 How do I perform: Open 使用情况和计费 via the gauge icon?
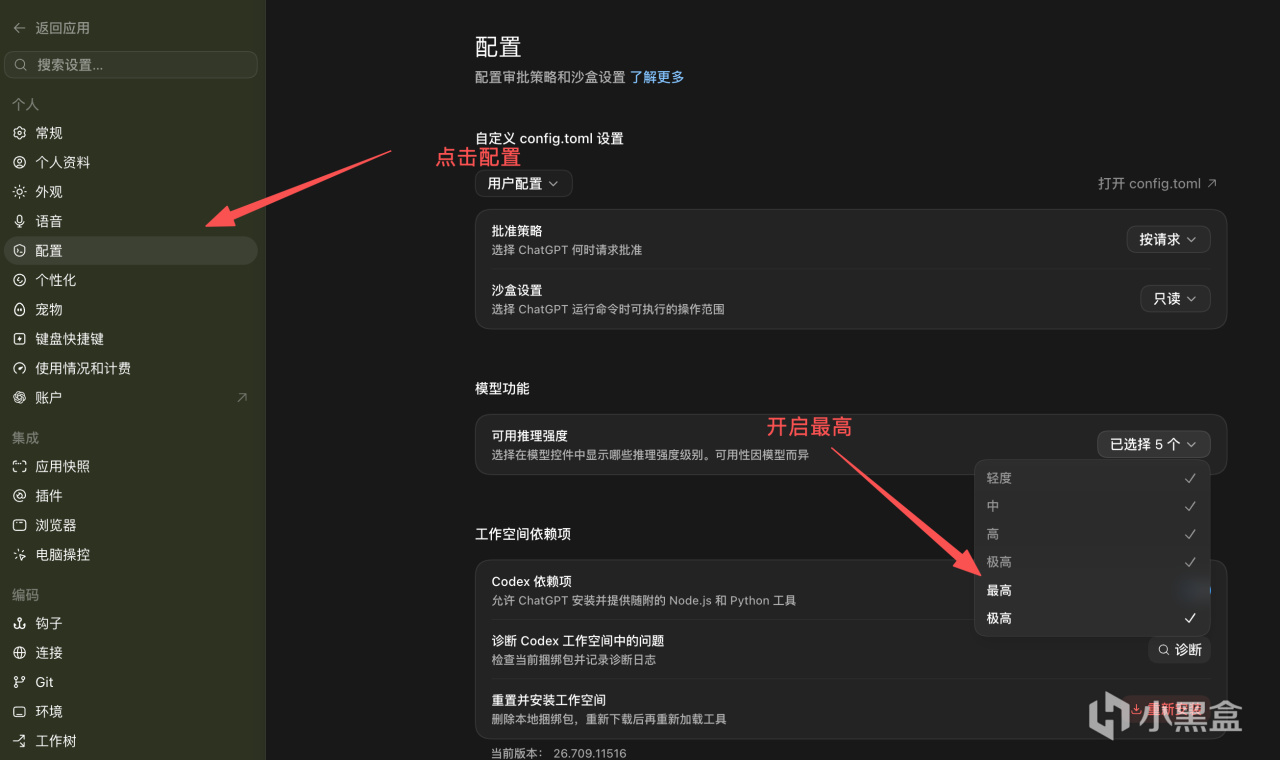click(19, 368)
